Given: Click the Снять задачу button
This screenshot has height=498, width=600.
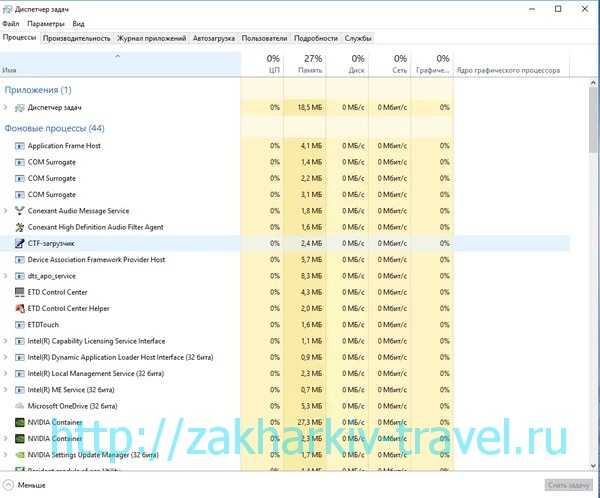Looking at the screenshot, I should pyautogui.click(x=568, y=485).
